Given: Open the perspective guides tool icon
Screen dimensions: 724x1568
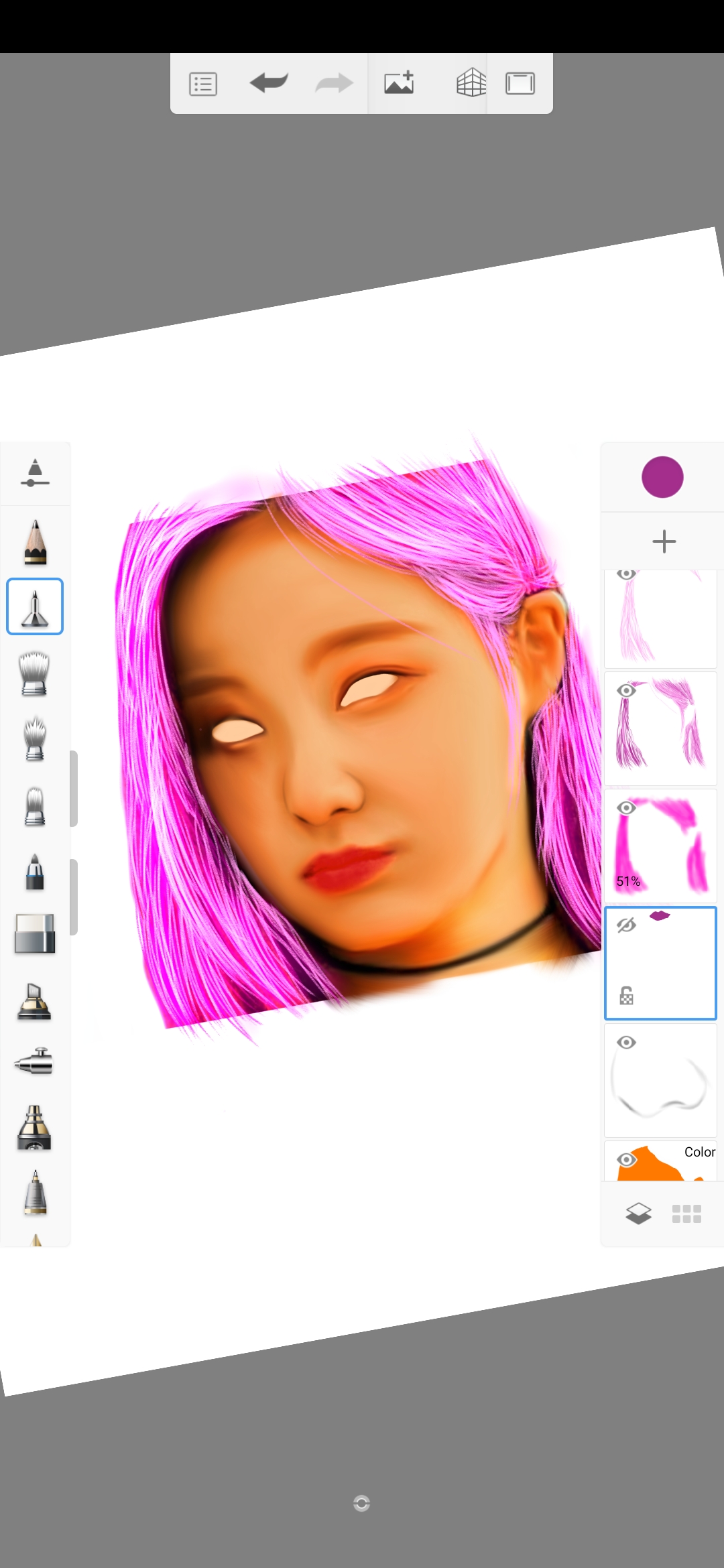Looking at the screenshot, I should pos(471,83).
